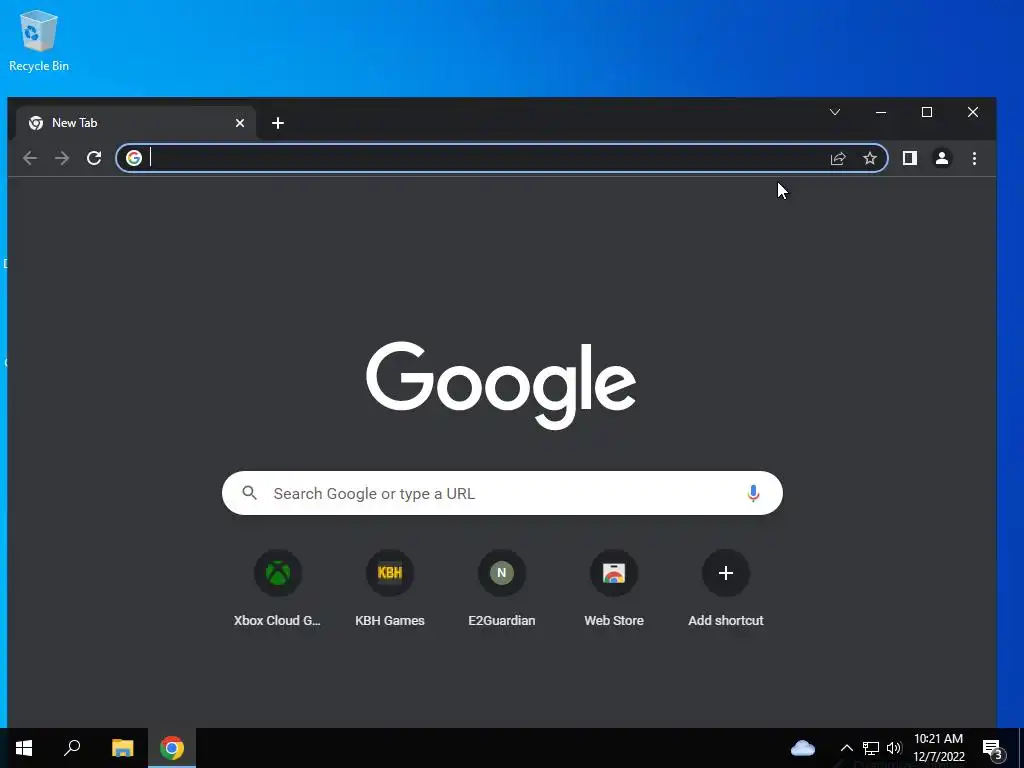The height and width of the screenshot is (768, 1024).
Task: Open the Recycle Bin on desktop
Action: pos(39,40)
